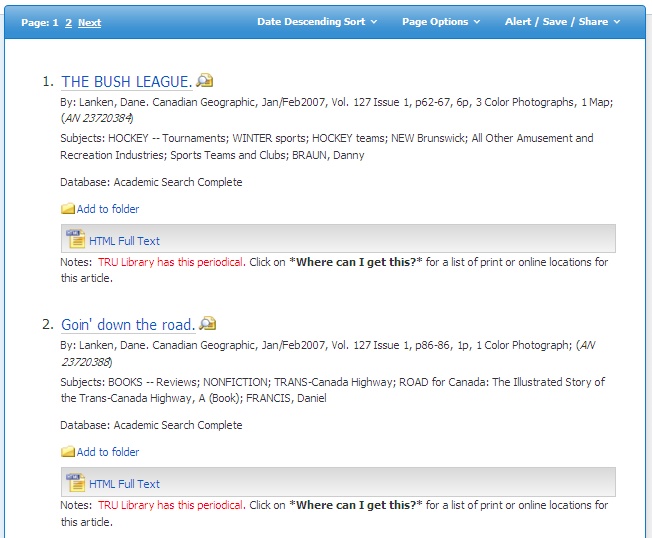This screenshot has height=538, width=652.
Task: Expand Date Descending Sort dropdown
Action: point(317,22)
